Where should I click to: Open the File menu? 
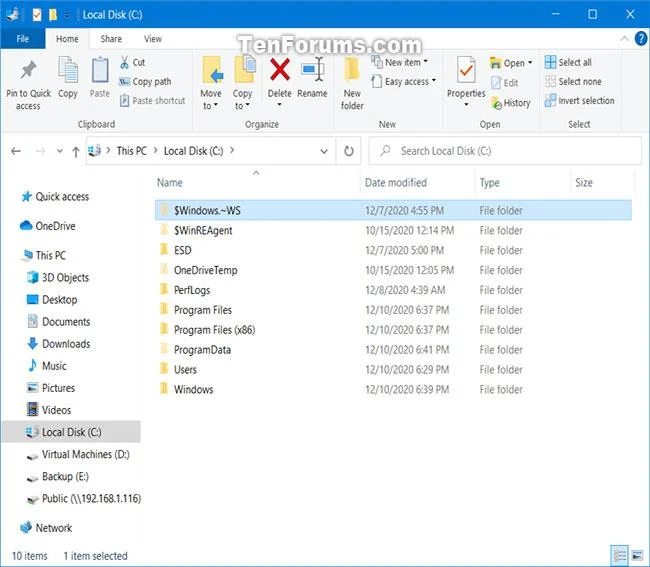pyautogui.click(x=22, y=39)
